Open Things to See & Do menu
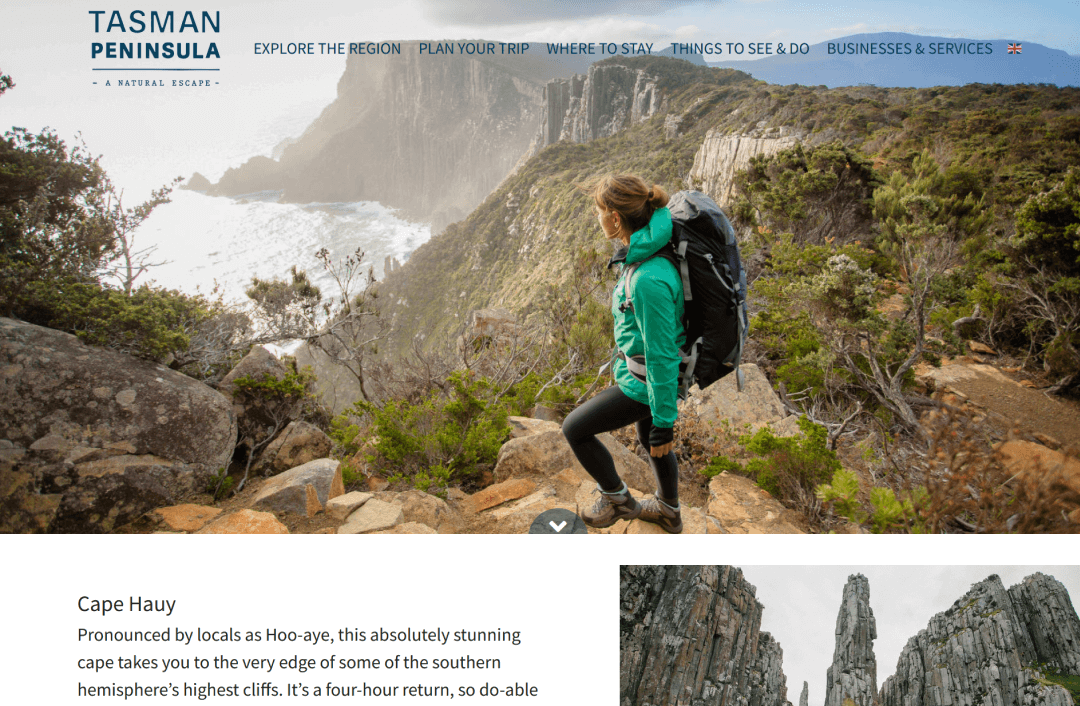 click(x=740, y=49)
